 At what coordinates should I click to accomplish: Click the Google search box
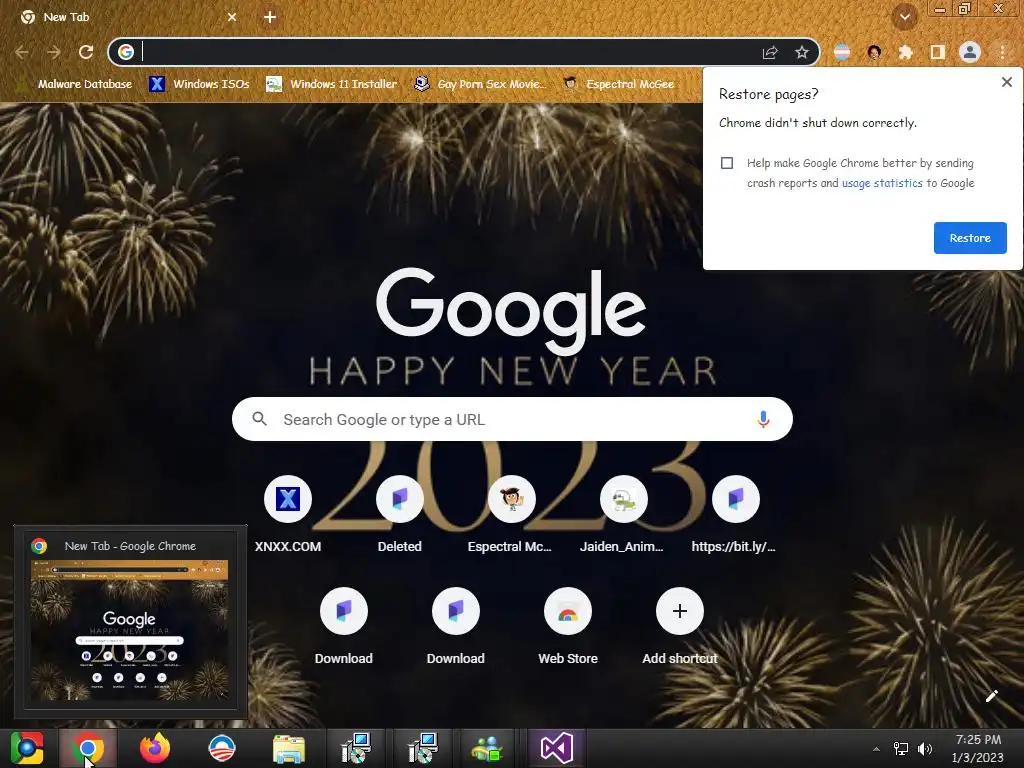512,419
